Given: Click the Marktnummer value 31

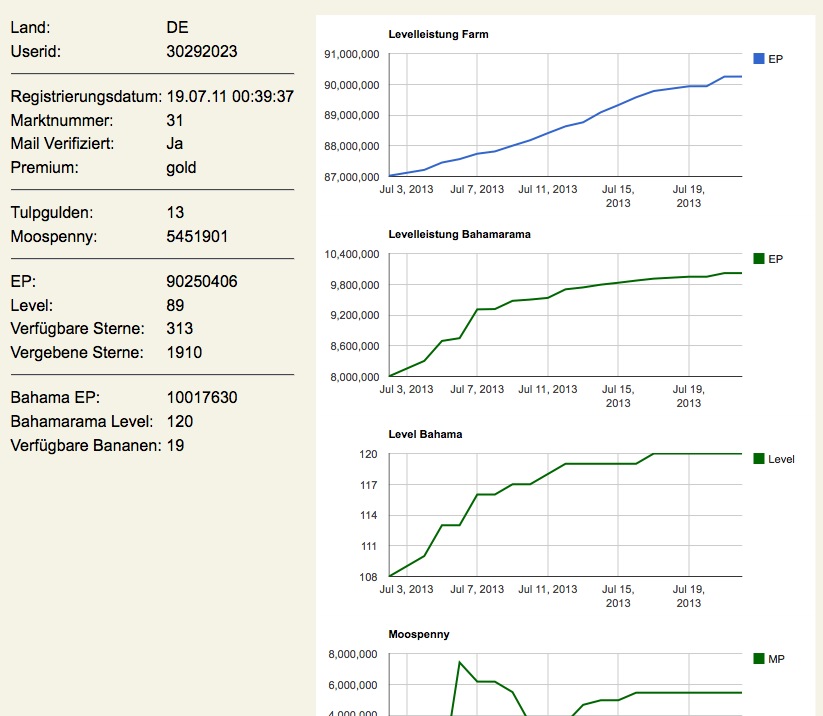Looking at the screenshot, I should (x=175, y=120).
